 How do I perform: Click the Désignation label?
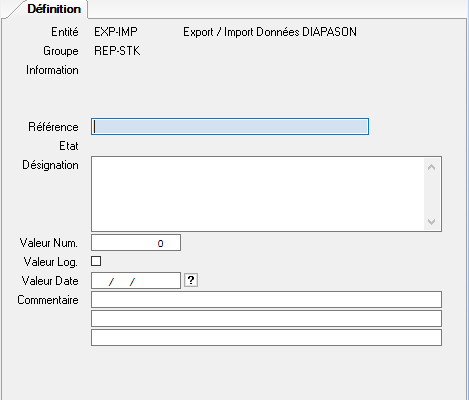[50, 165]
